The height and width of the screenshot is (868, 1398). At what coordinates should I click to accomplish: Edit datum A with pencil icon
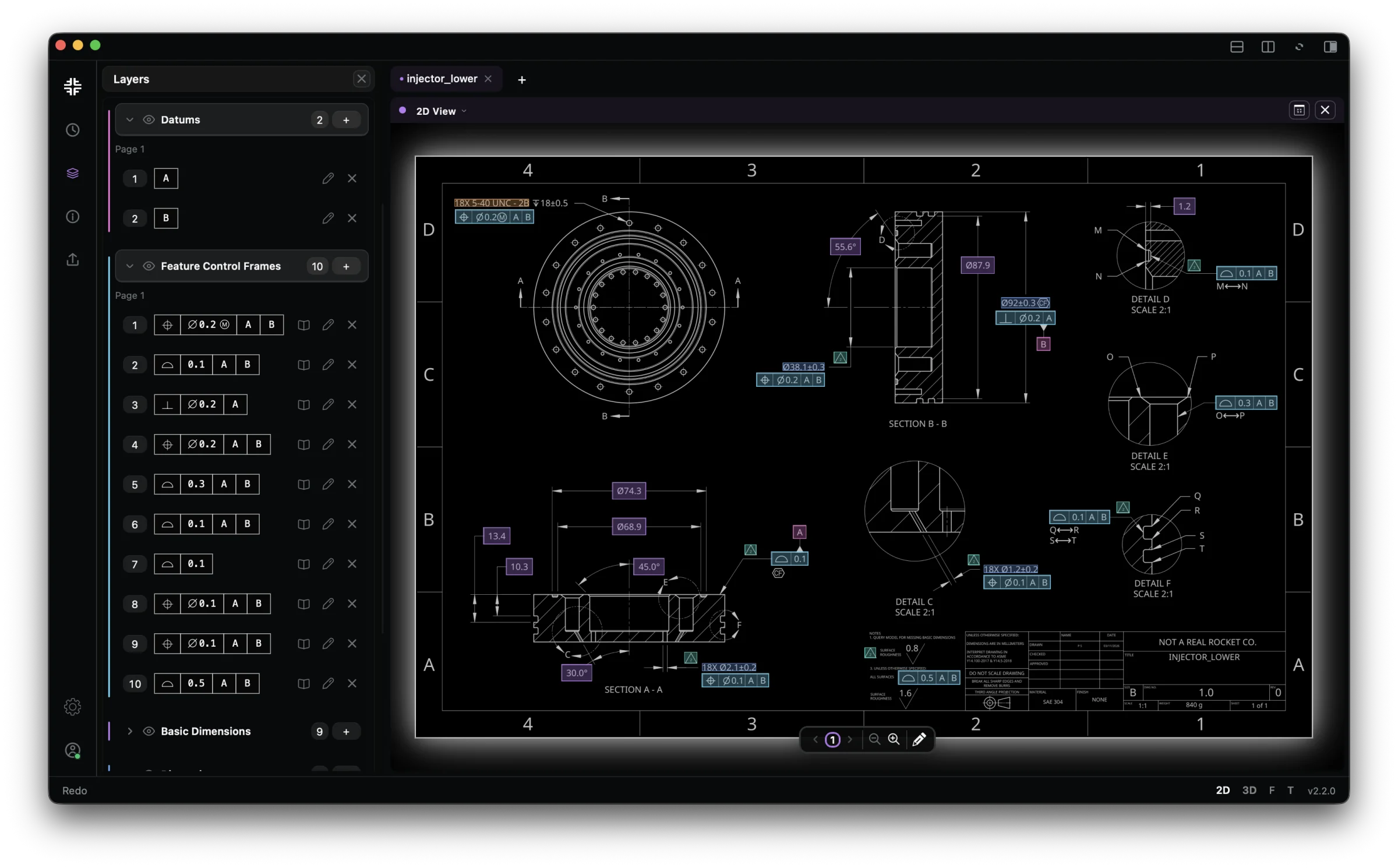coord(328,178)
